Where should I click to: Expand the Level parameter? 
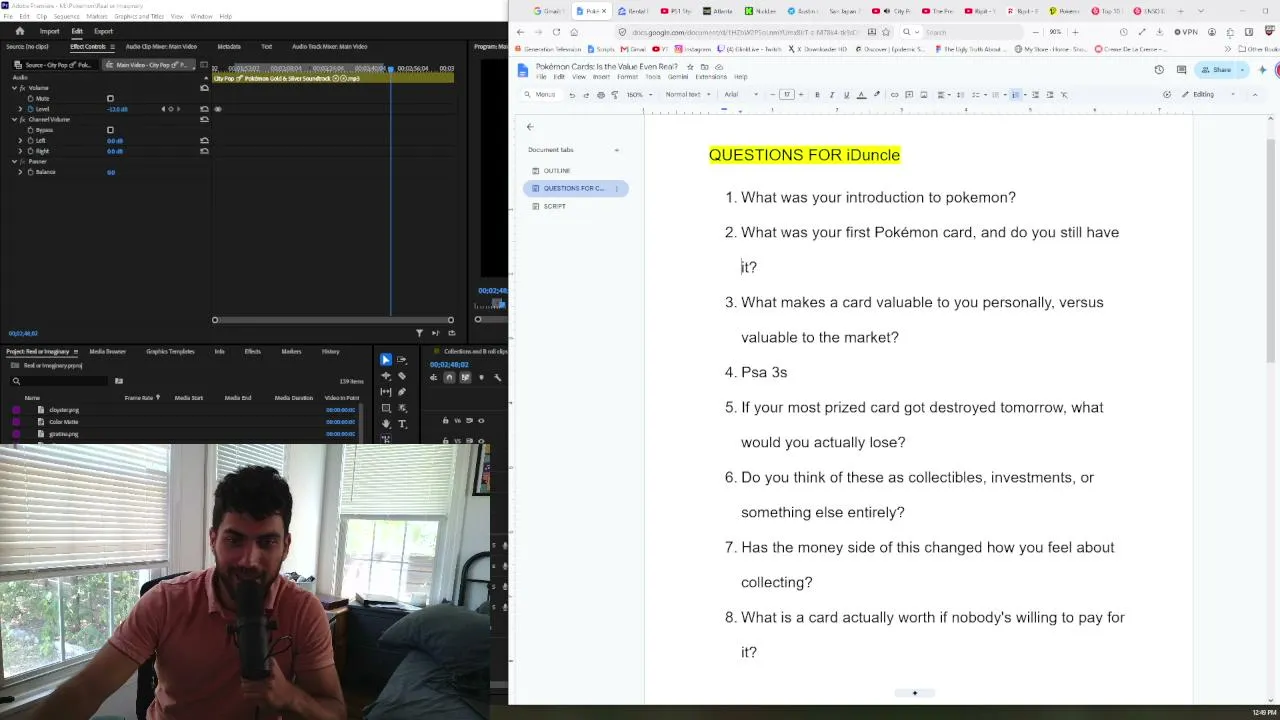[x=20, y=109]
